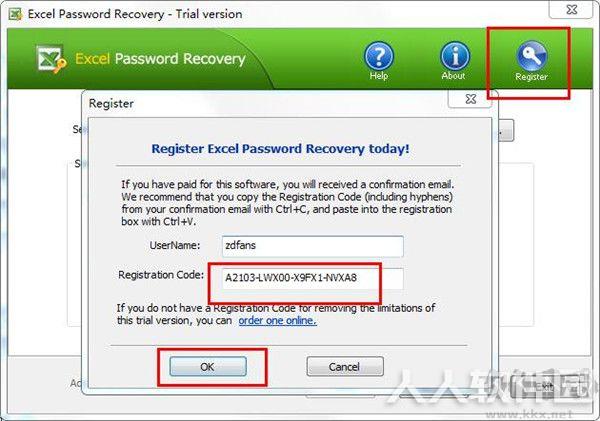The image size is (600, 421).
Task: Open the About info icon
Action: click(x=455, y=61)
